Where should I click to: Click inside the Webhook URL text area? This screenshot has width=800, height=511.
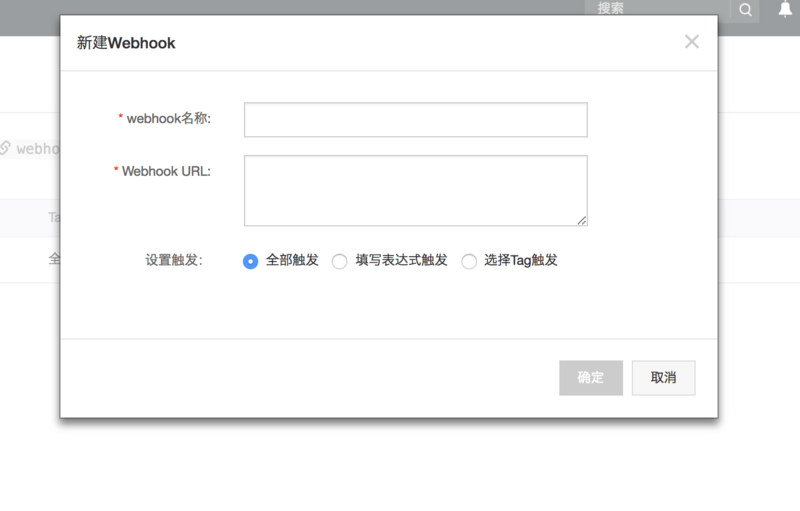[415, 190]
